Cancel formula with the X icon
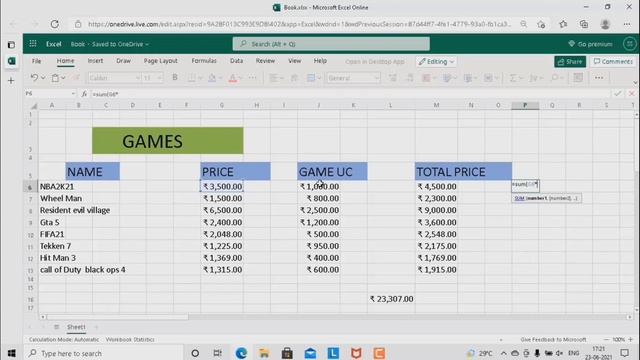The image size is (640, 360). (x=631, y=93)
